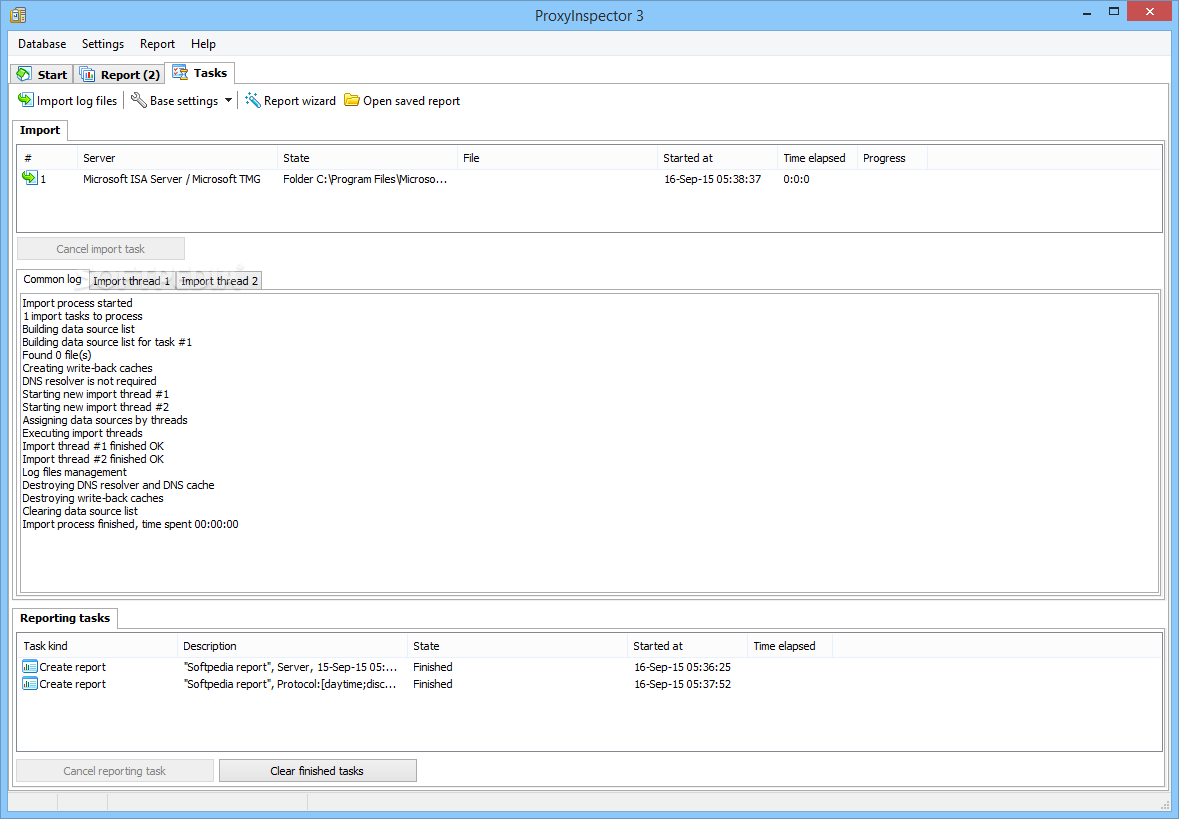Click log line 'Creating write-back caches'
1179x819 pixels.
87,368
